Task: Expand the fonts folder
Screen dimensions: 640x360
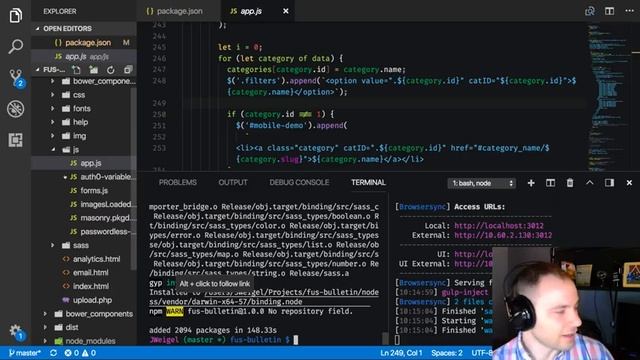Action: [82, 109]
